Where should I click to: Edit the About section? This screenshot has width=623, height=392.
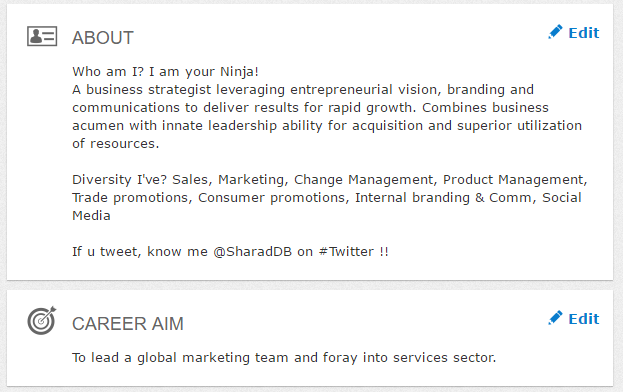tap(574, 33)
